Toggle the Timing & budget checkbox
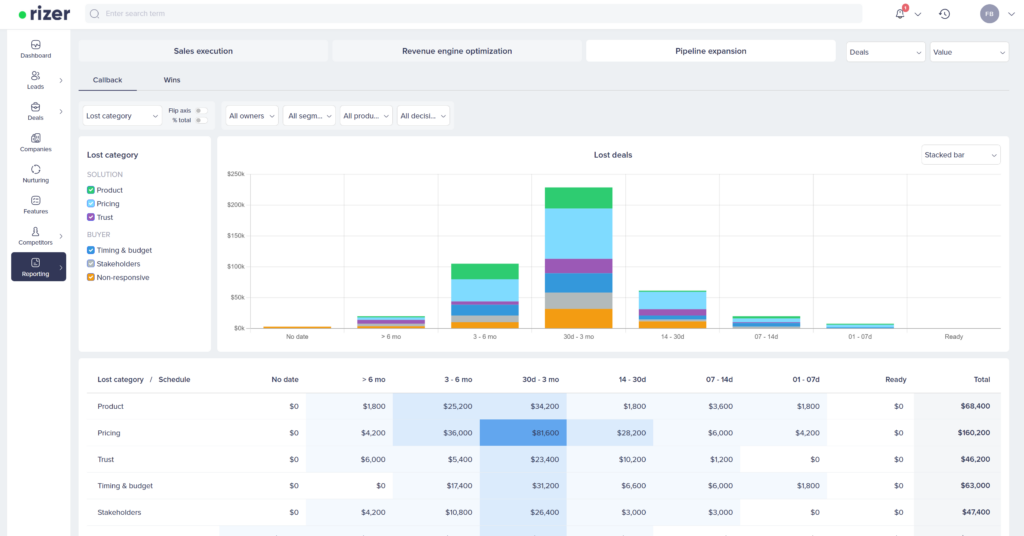1024x536 pixels. coord(91,250)
